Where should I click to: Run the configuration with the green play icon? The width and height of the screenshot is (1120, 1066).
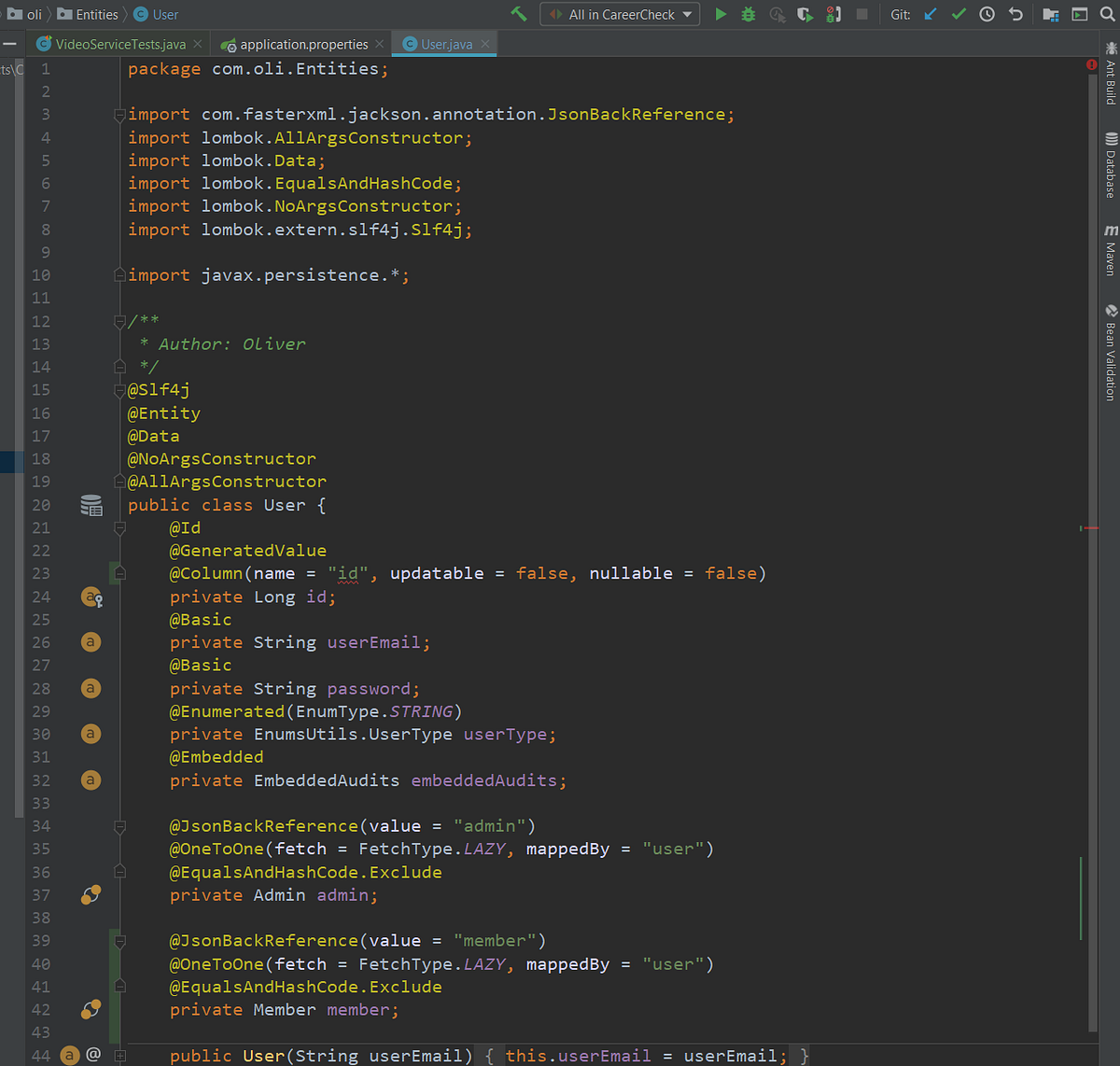tap(721, 14)
